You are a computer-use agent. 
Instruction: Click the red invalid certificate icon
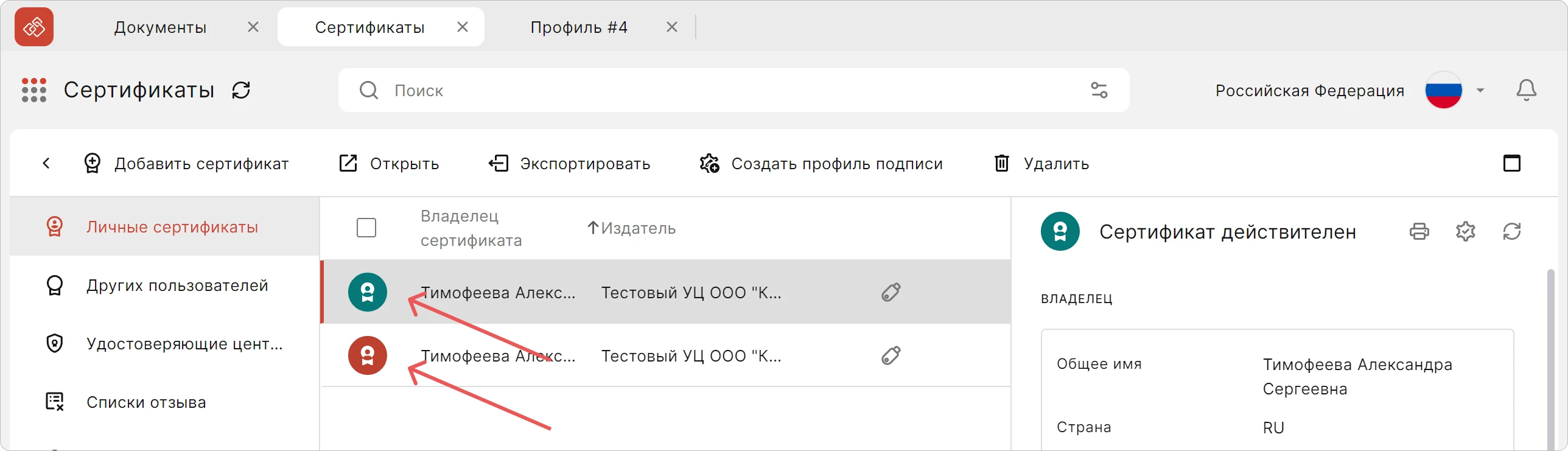[x=368, y=355]
